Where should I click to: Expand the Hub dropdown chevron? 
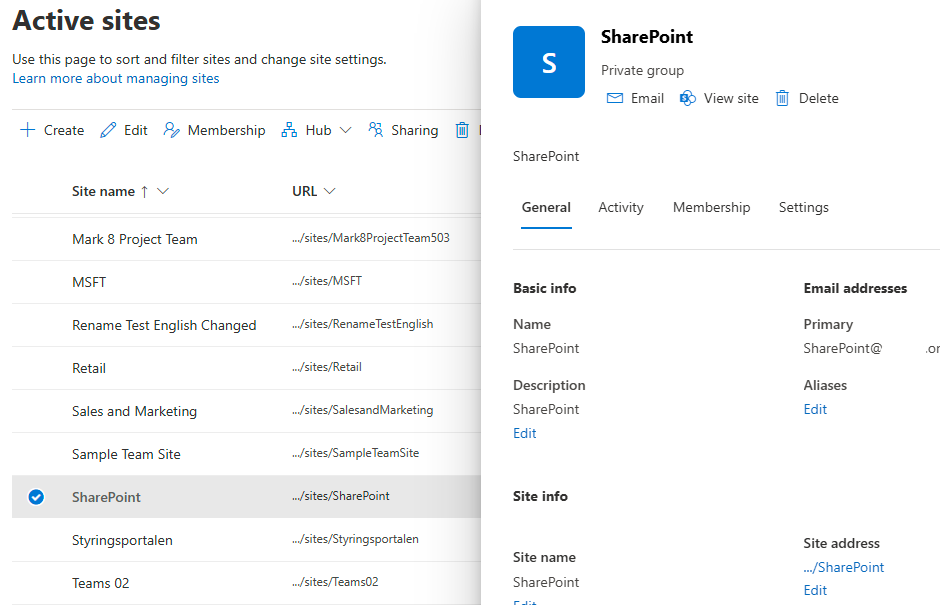coord(346,130)
